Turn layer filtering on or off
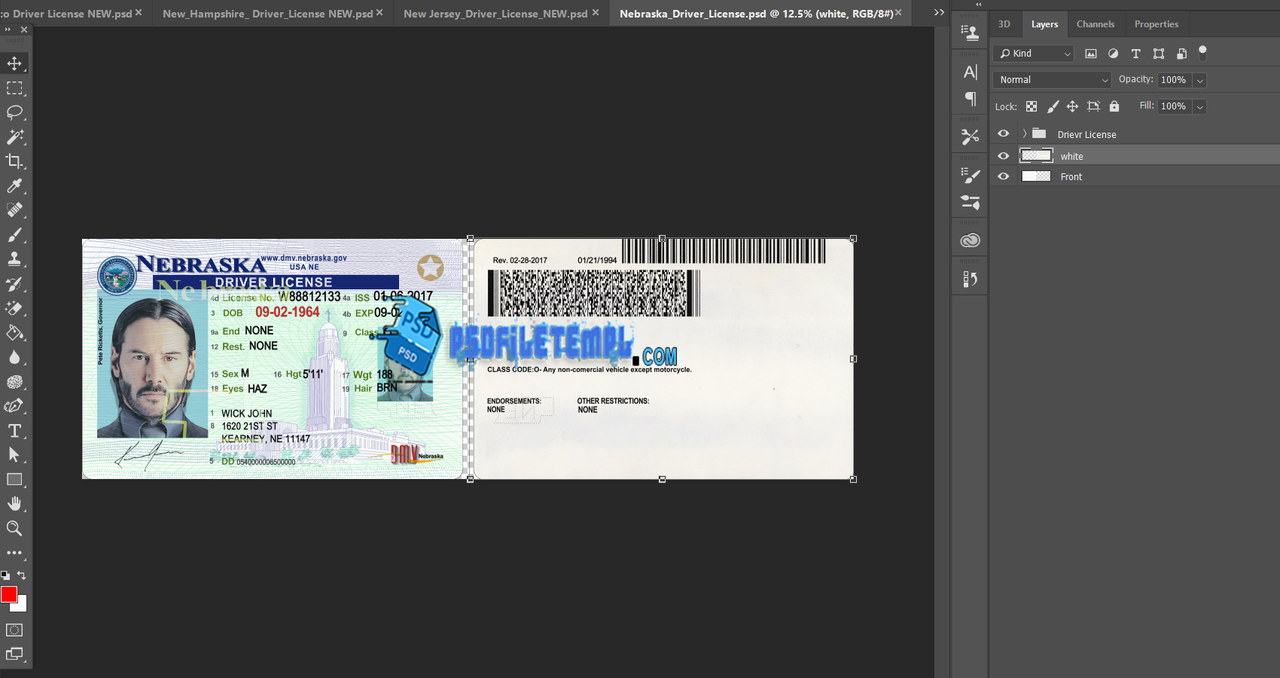This screenshot has height=678, width=1280. [1203, 52]
